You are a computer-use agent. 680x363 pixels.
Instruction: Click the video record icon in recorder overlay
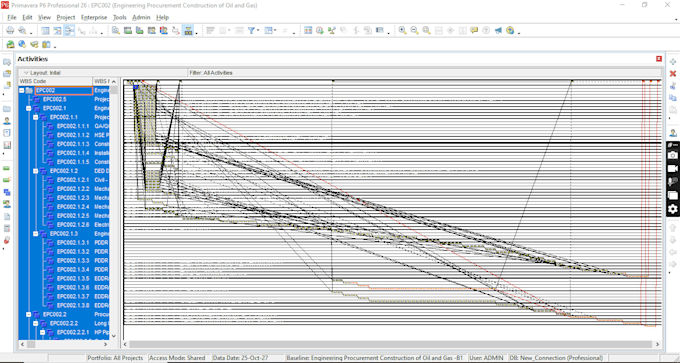[x=673, y=169]
